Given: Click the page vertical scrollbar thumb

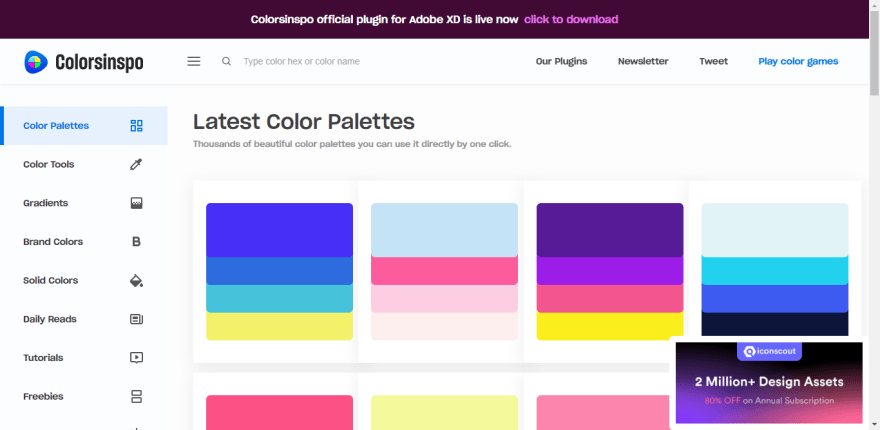Looking at the screenshot, I should click(x=874, y=53).
